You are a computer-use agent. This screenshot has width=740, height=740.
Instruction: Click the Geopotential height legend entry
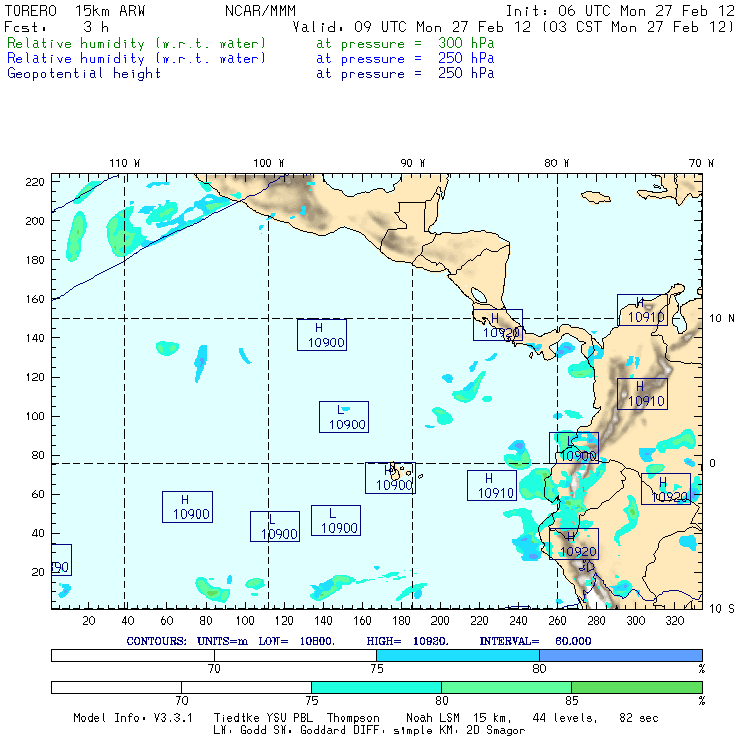coord(84,74)
